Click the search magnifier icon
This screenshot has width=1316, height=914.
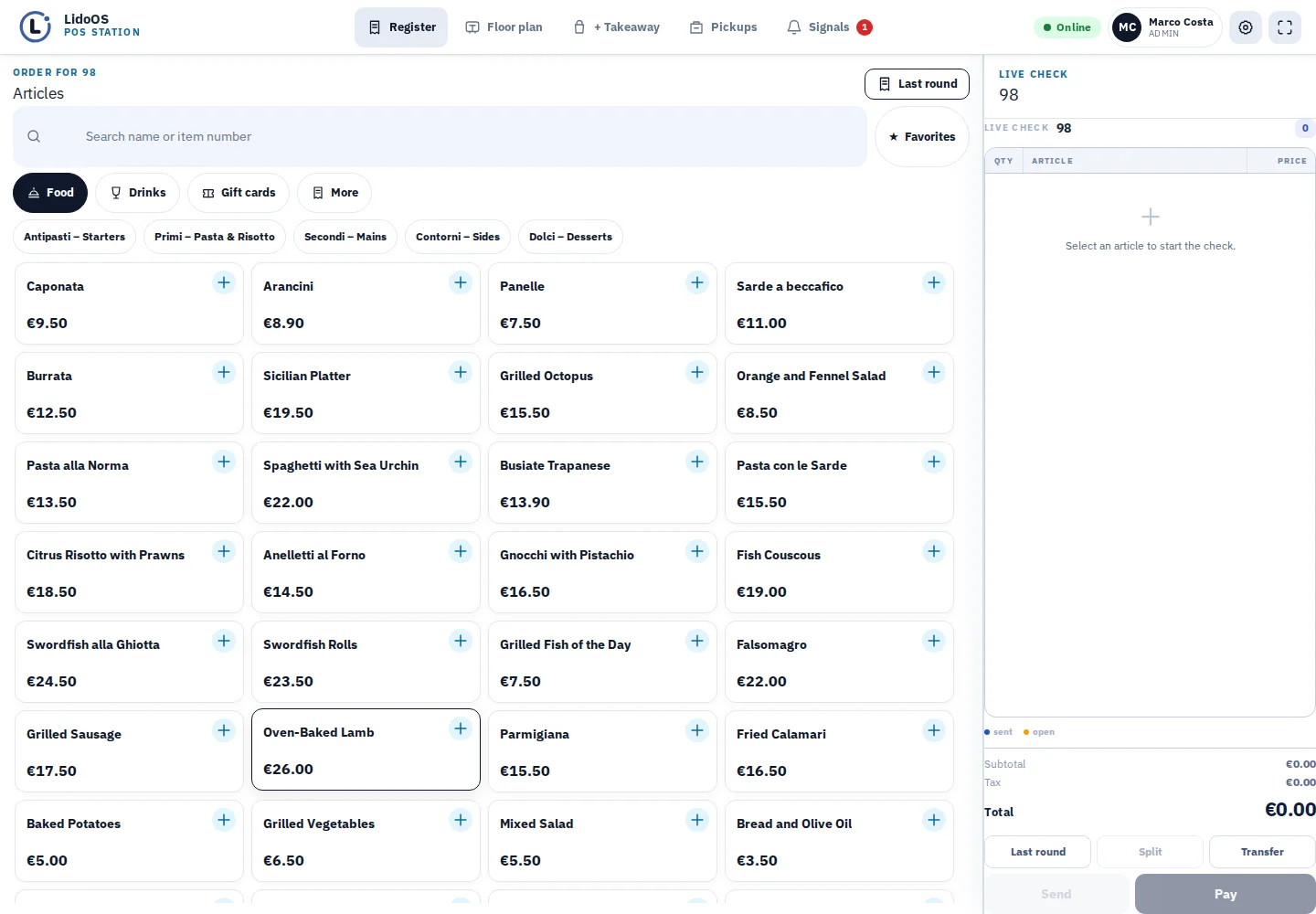[34, 136]
